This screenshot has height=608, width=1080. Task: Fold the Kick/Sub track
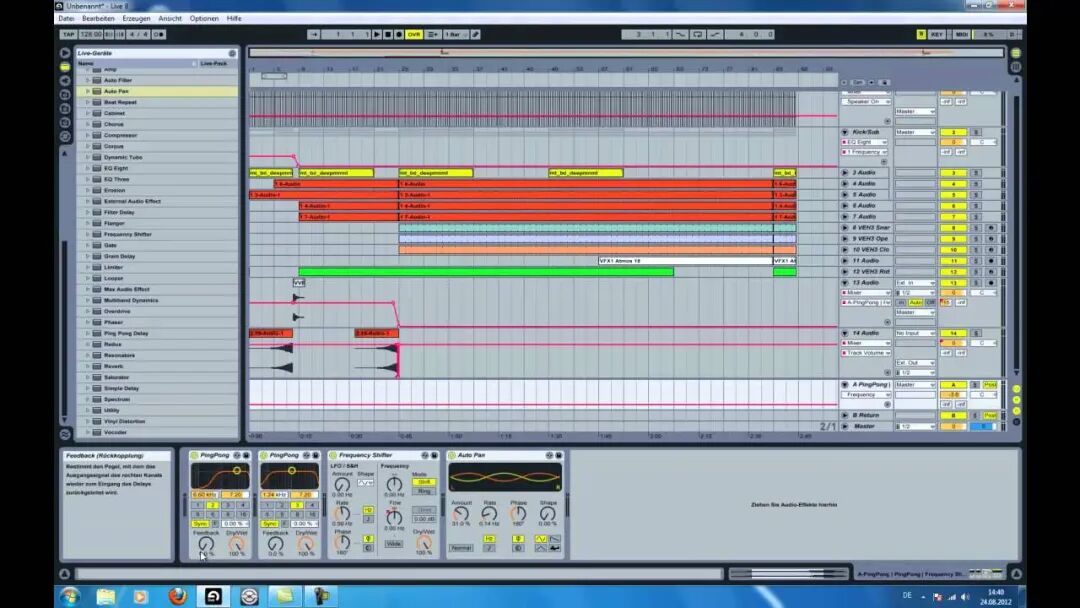tap(845, 132)
